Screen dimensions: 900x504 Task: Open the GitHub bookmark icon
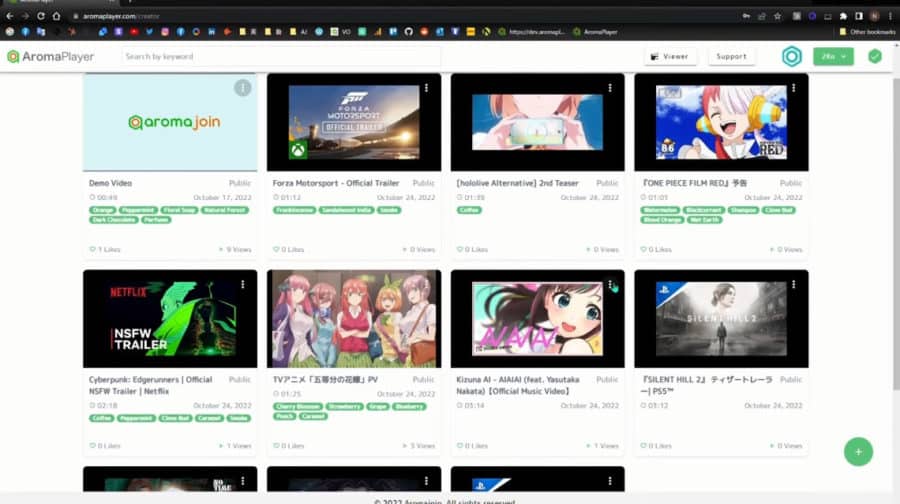(x=409, y=32)
